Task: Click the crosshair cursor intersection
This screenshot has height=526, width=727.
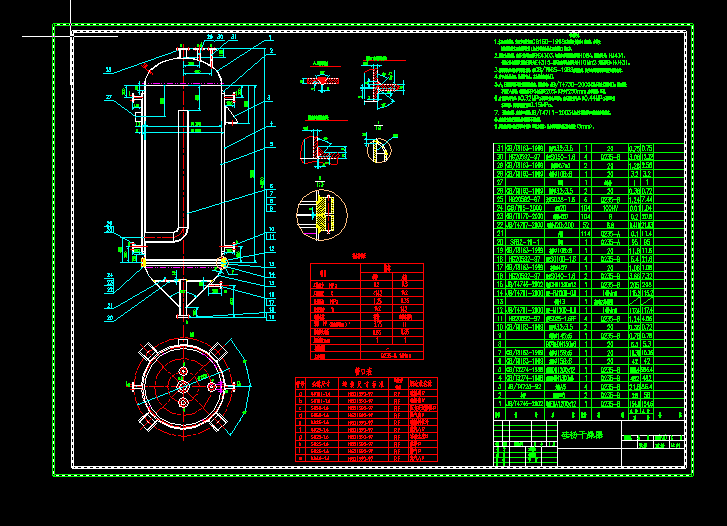Action: tap(70, 36)
